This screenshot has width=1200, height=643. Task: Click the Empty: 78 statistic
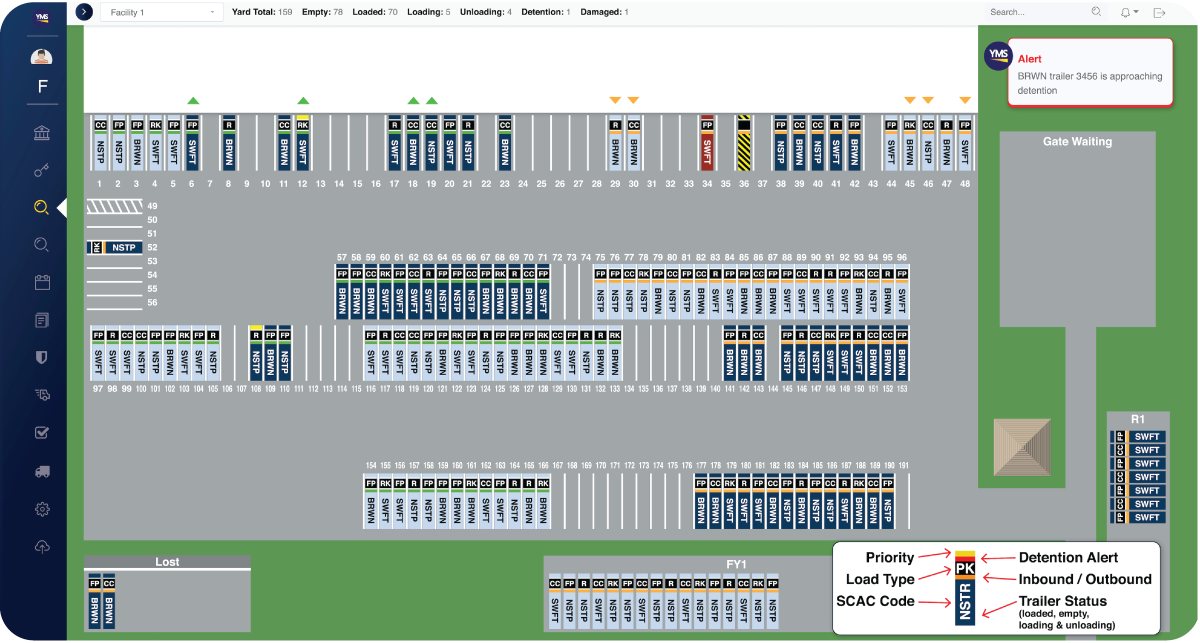click(323, 12)
